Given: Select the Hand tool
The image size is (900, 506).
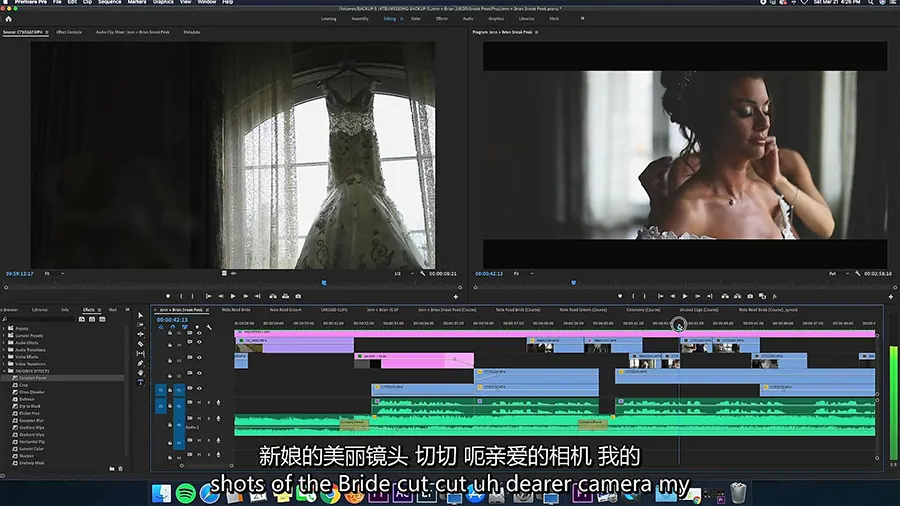Looking at the screenshot, I should point(140,373).
